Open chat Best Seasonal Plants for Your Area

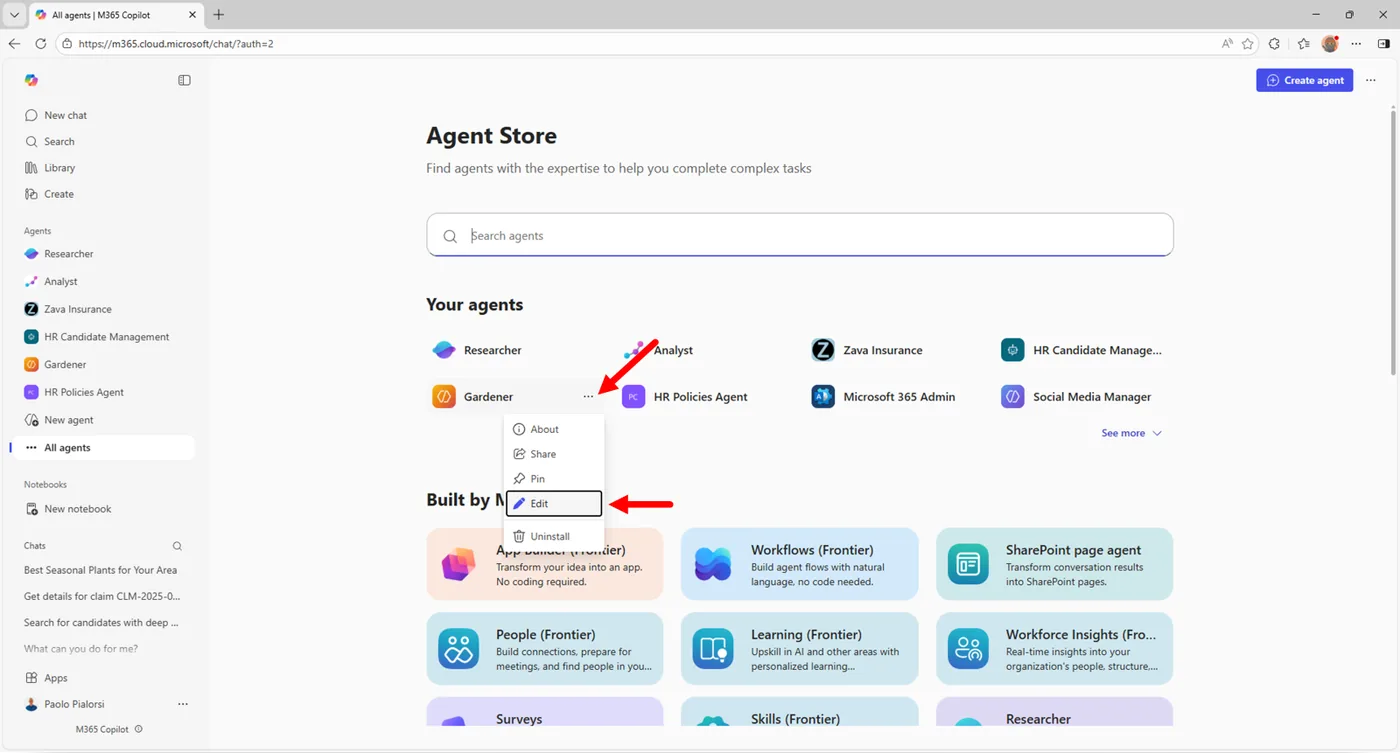[100, 570]
